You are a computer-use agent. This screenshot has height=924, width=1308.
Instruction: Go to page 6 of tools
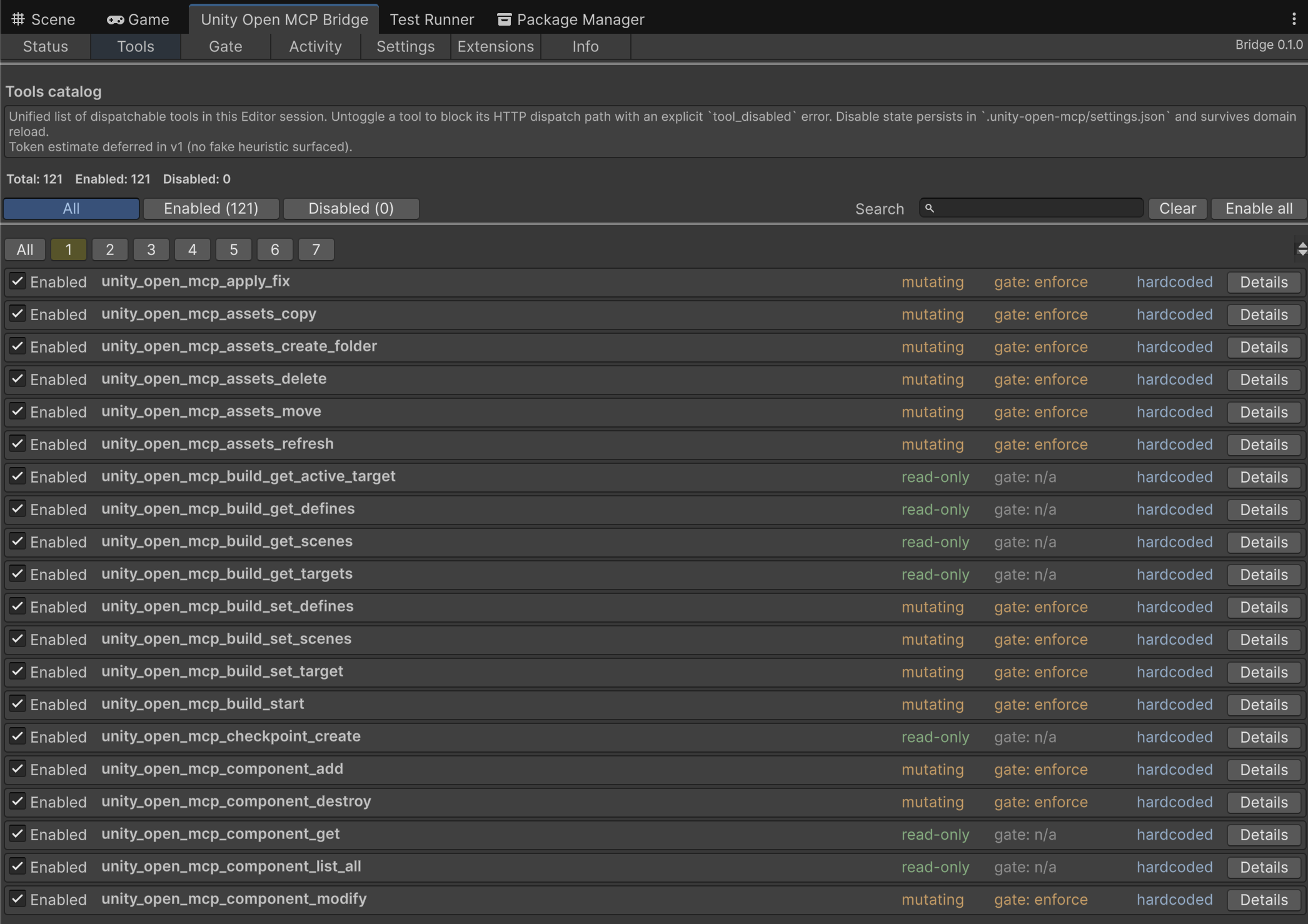point(275,249)
